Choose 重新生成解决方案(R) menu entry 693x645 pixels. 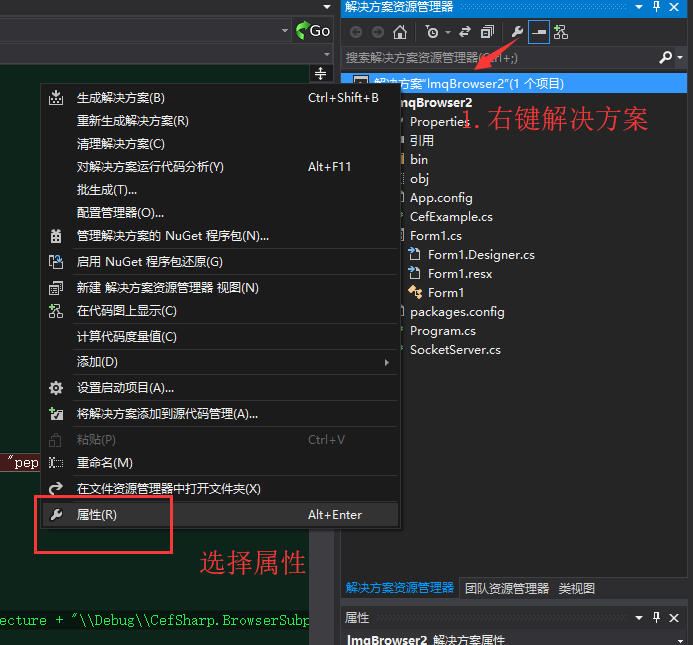[220, 121]
